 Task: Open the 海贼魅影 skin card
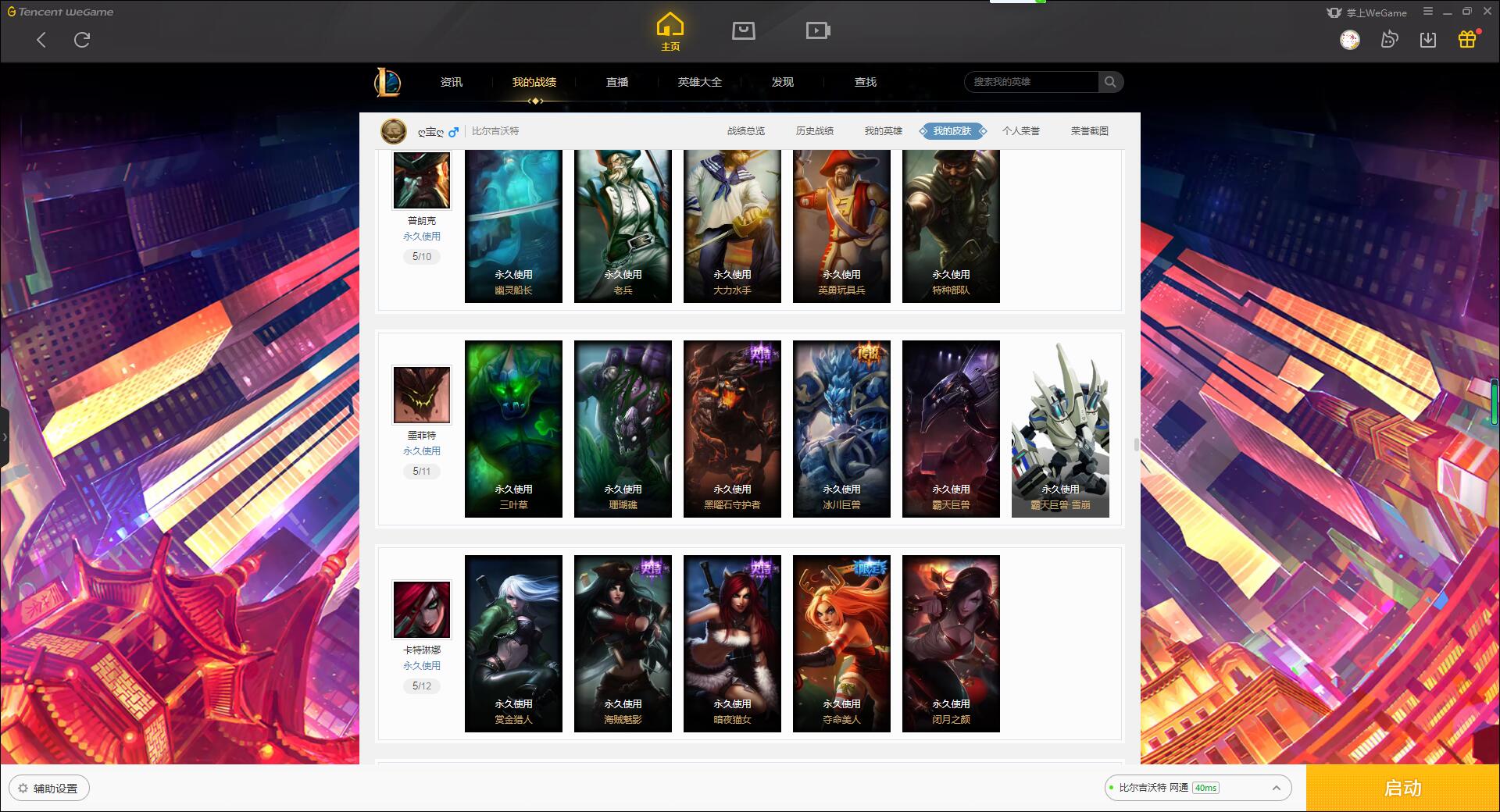coord(623,643)
